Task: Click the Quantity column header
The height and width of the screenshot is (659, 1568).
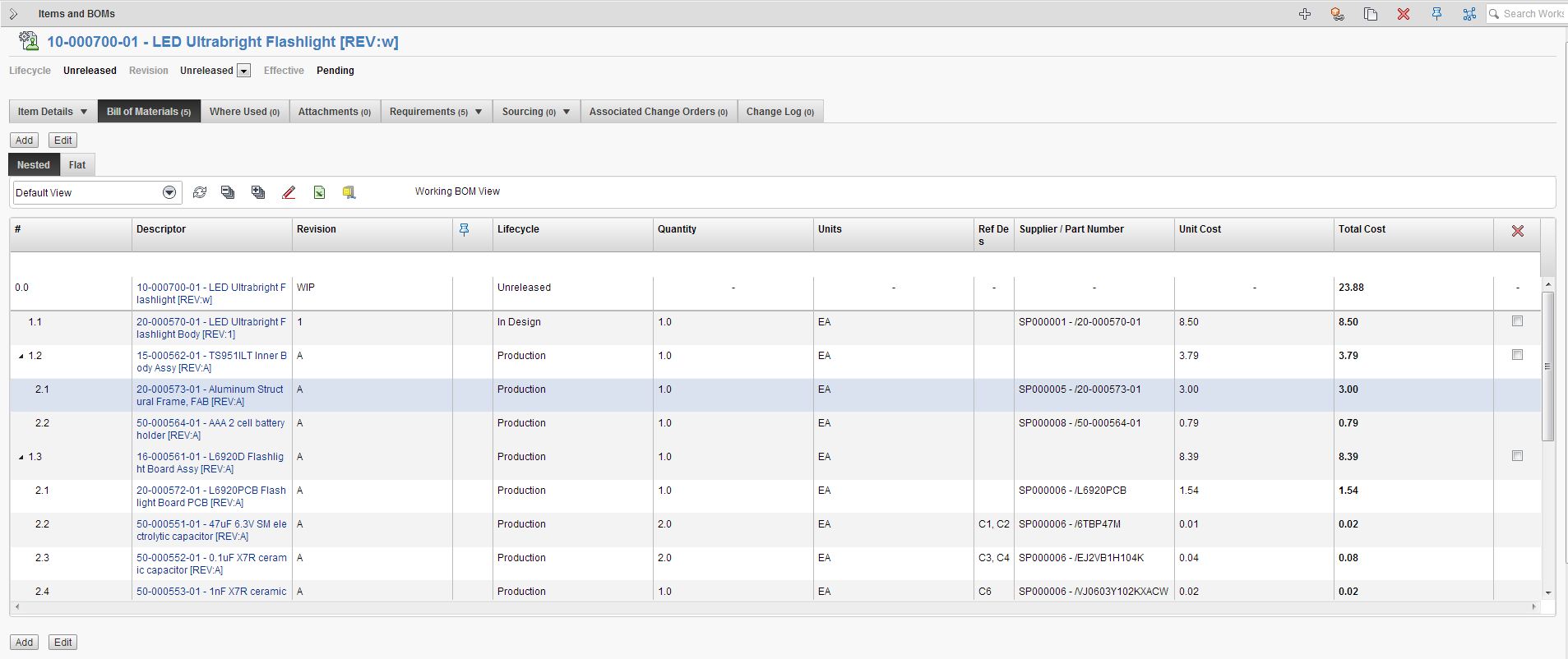Action: click(733, 235)
